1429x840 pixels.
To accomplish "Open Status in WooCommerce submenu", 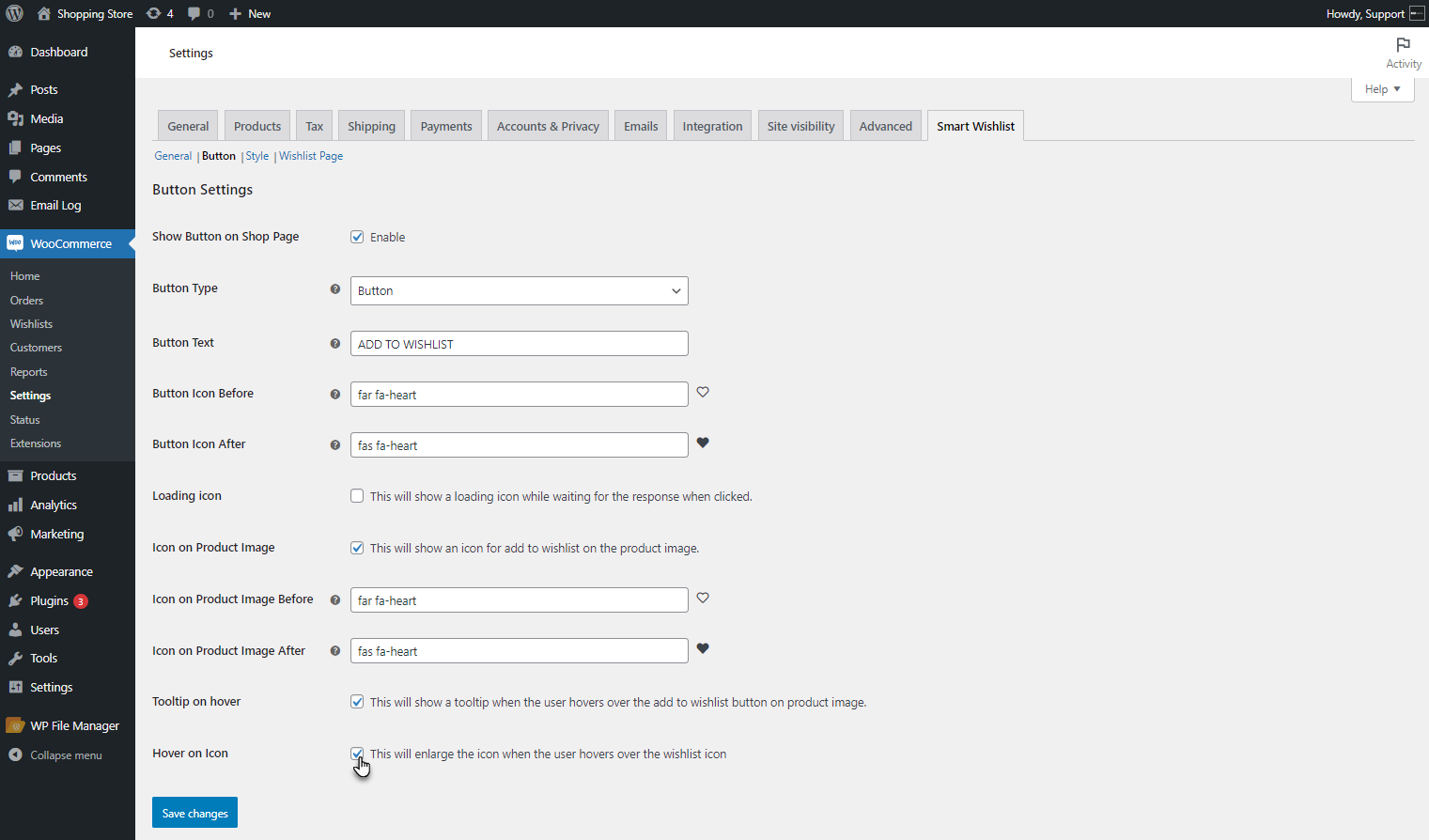I will tap(24, 419).
